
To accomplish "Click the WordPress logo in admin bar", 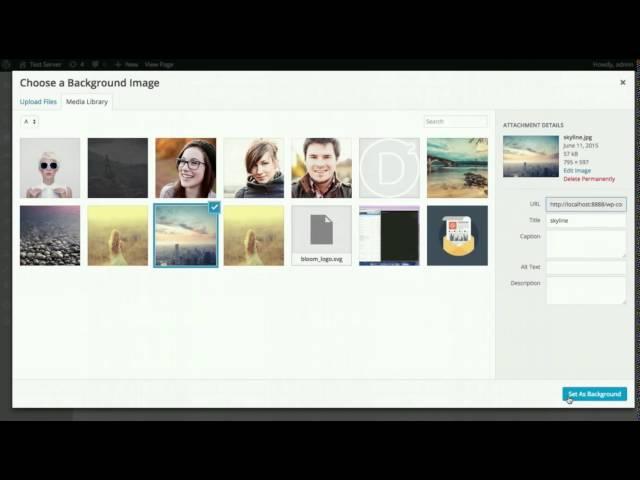I will click(7, 63).
